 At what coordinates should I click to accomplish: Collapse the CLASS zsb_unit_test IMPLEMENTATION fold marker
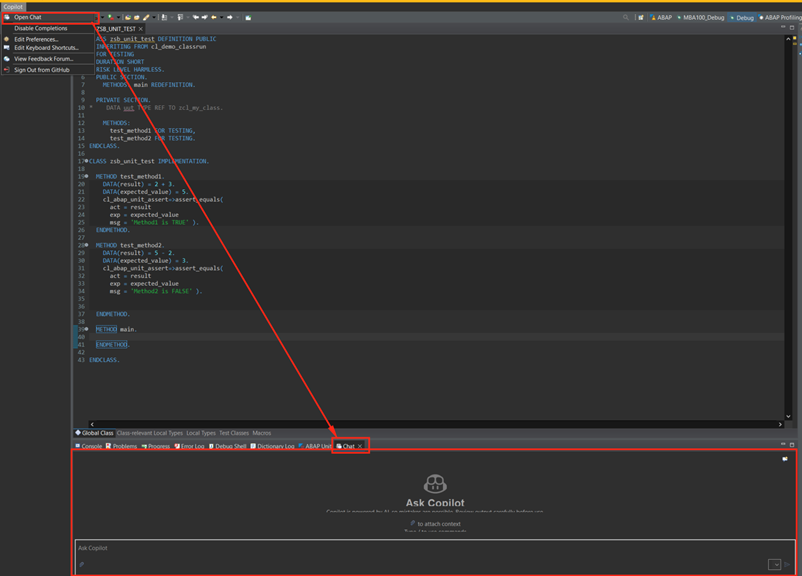(x=86, y=161)
